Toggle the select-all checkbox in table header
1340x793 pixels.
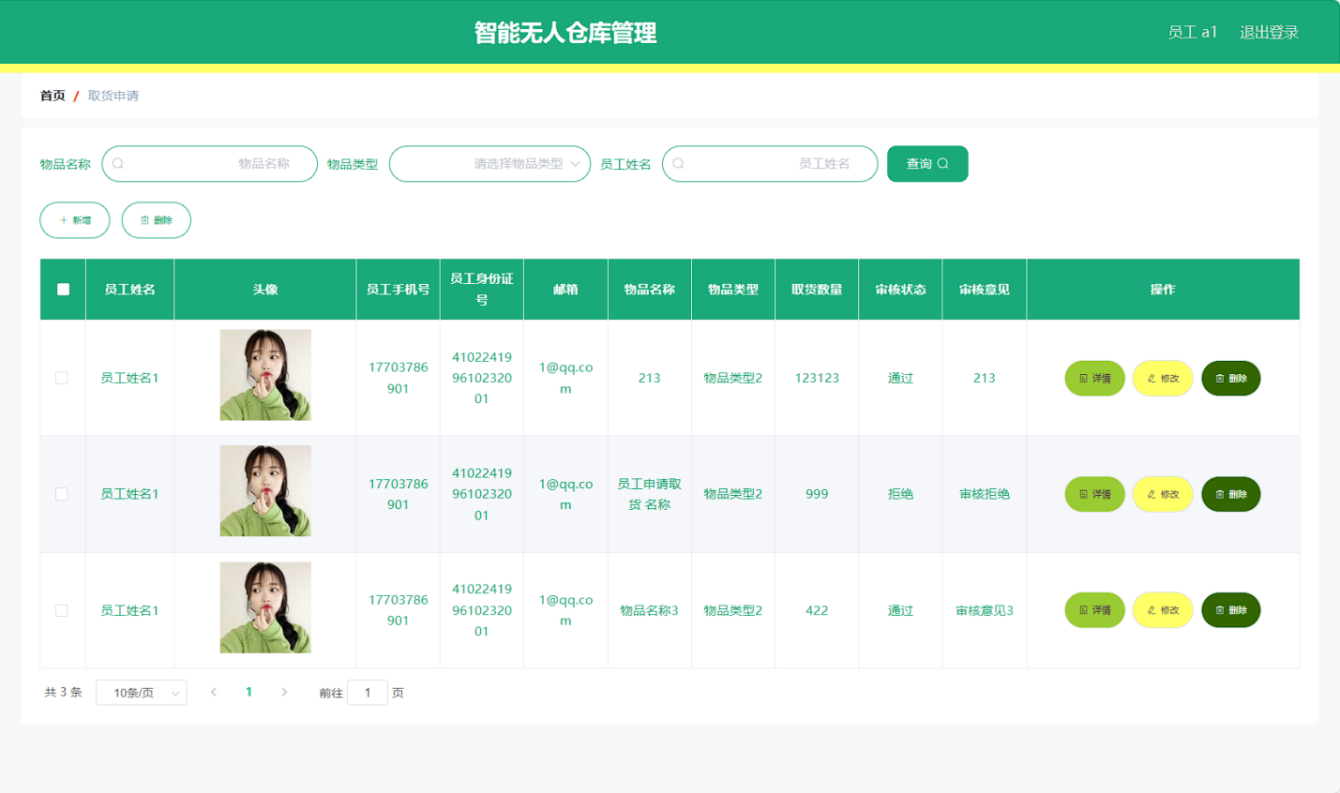(63, 289)
